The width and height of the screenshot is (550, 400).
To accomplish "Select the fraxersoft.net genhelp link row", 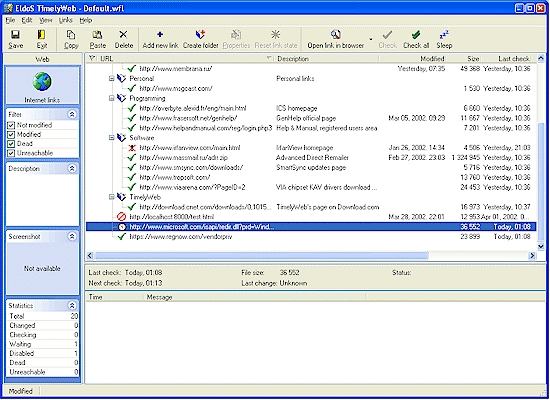I will coord(311,118).
